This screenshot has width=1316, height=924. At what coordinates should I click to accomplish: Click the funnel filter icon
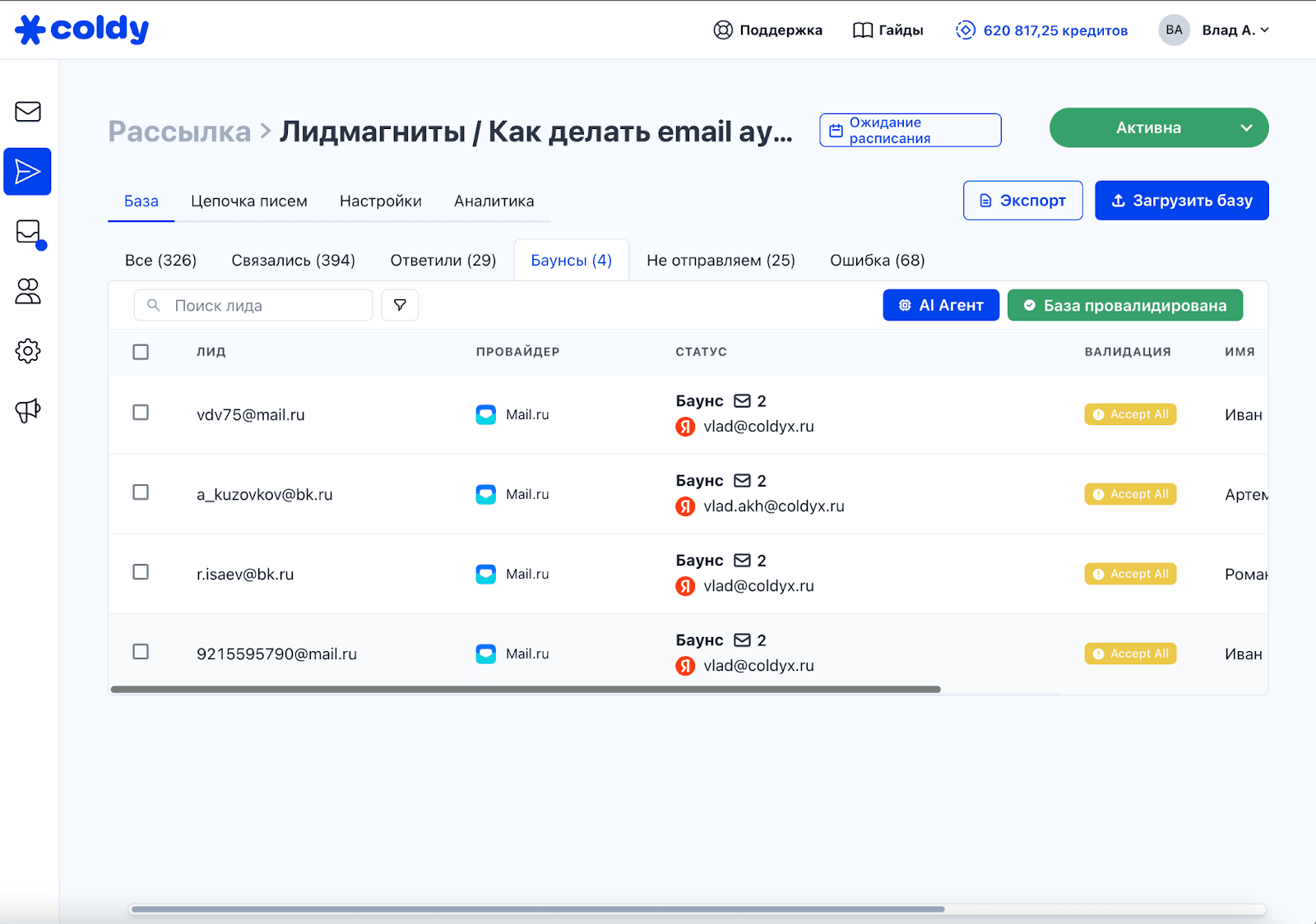coord(400,305)
